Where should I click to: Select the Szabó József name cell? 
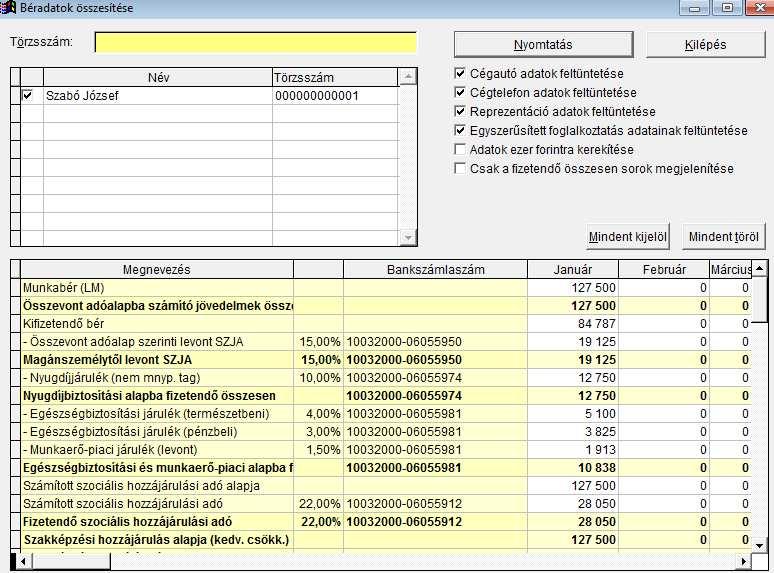click(x=158, y=96)
